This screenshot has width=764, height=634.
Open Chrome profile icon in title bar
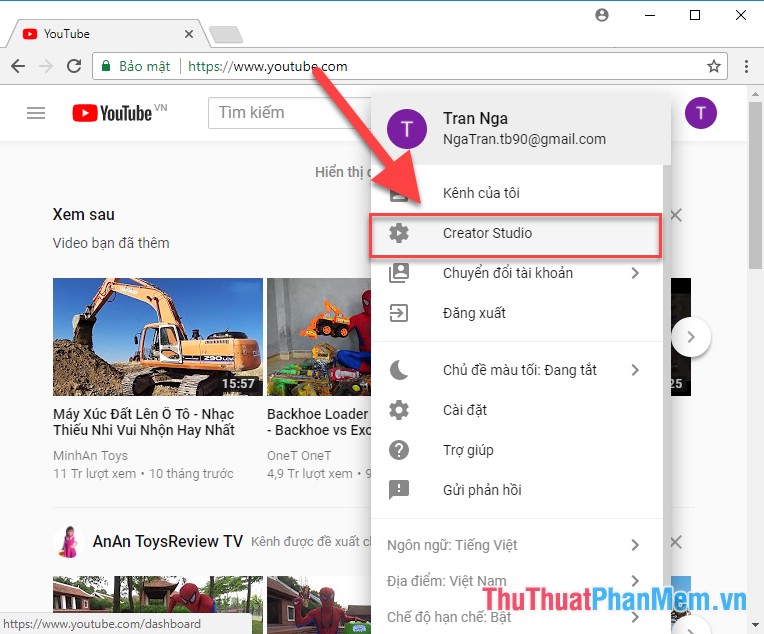[602, 15]
